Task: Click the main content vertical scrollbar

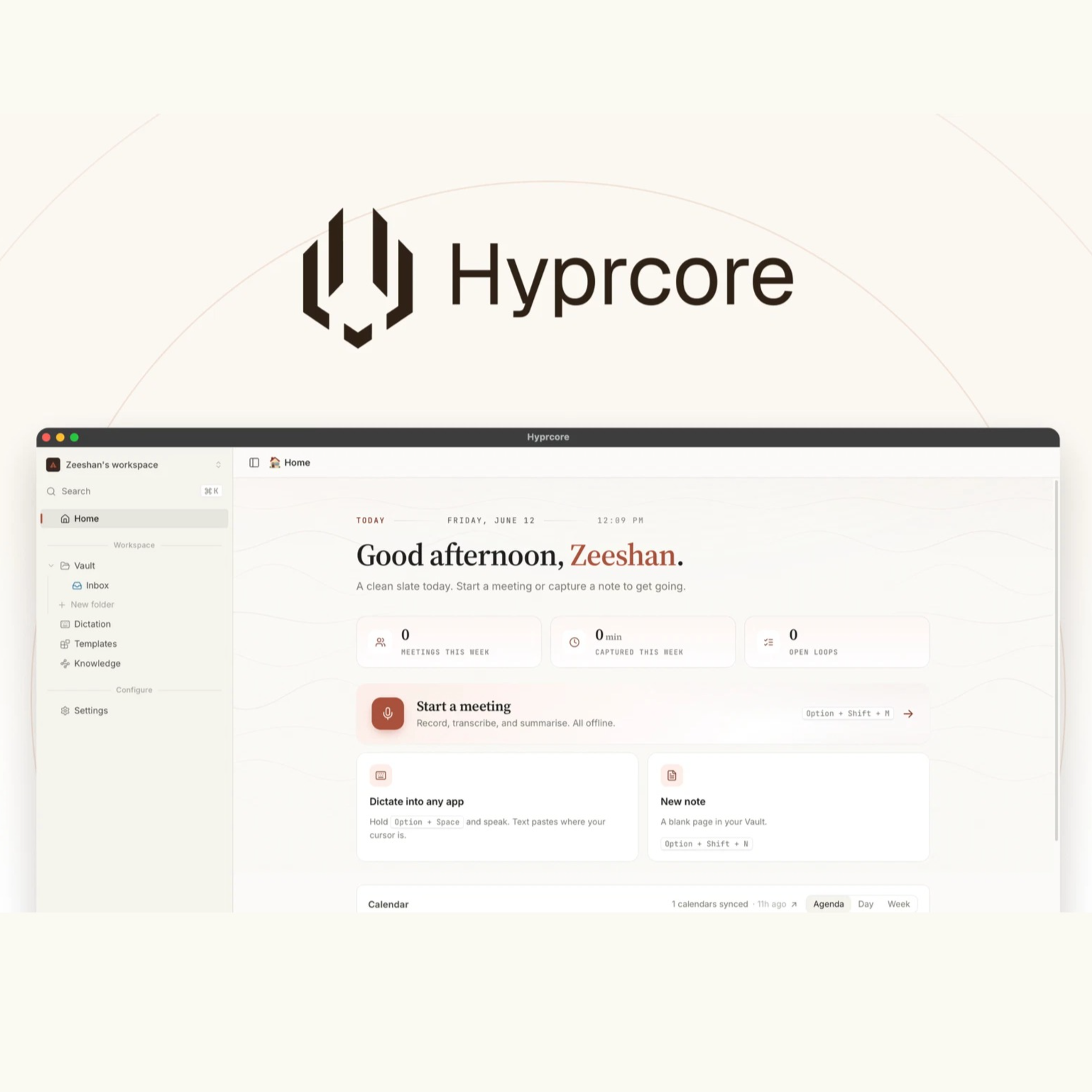Action: pyautogui.click(x=1056, y=660)
